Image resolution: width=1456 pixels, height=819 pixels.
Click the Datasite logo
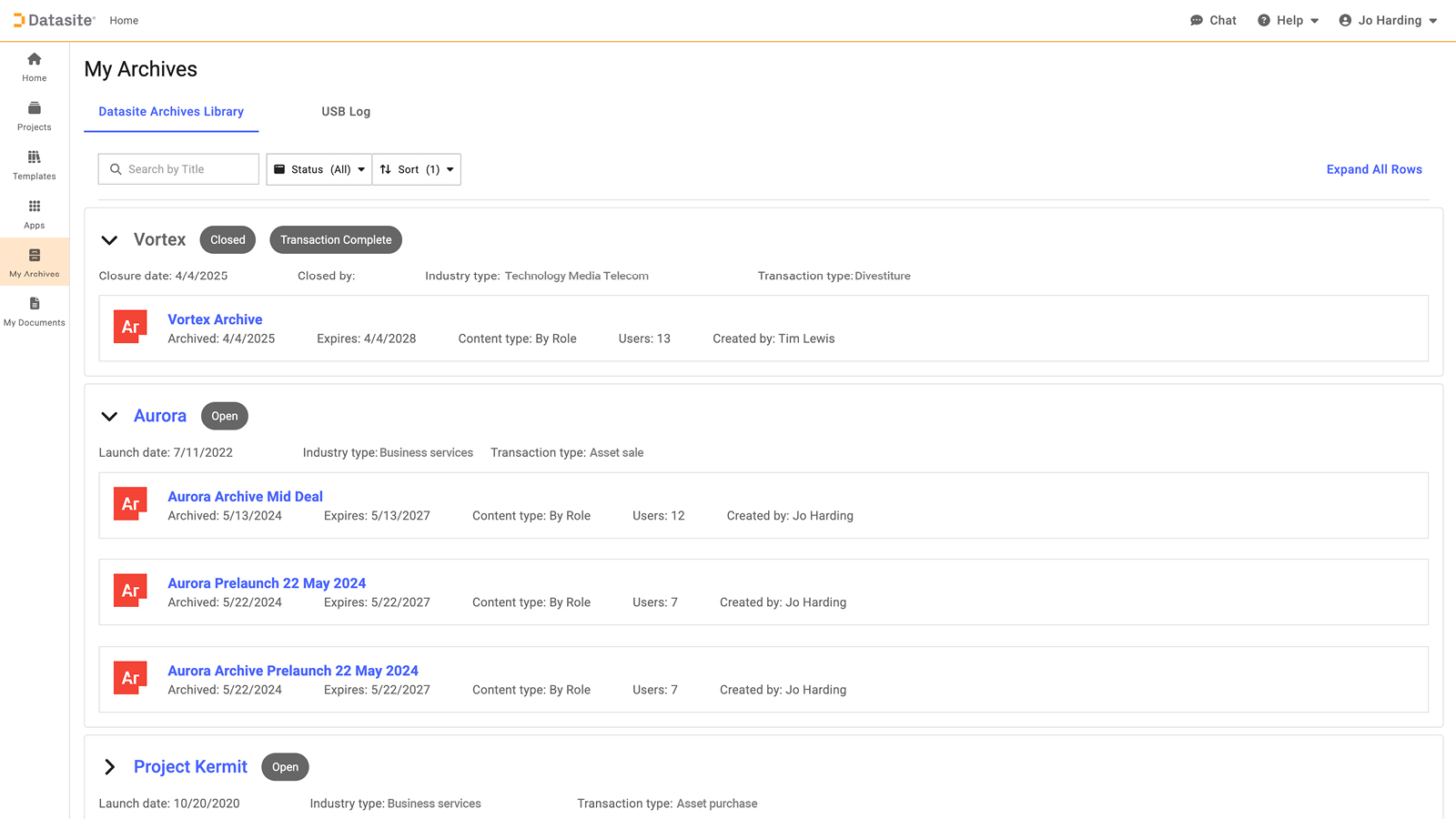click(x=55, y=20)
